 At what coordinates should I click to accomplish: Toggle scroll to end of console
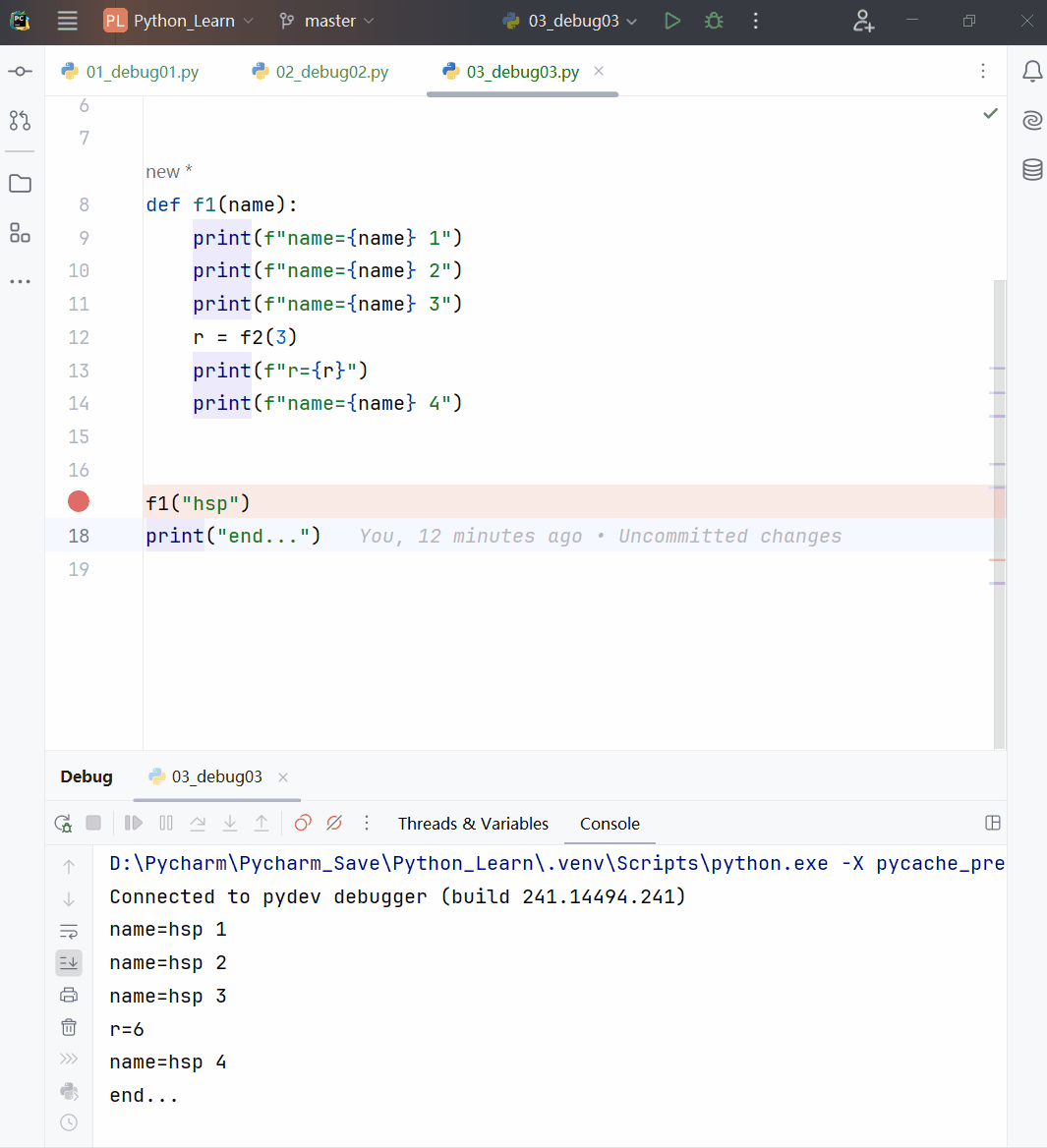pos(69,963)
